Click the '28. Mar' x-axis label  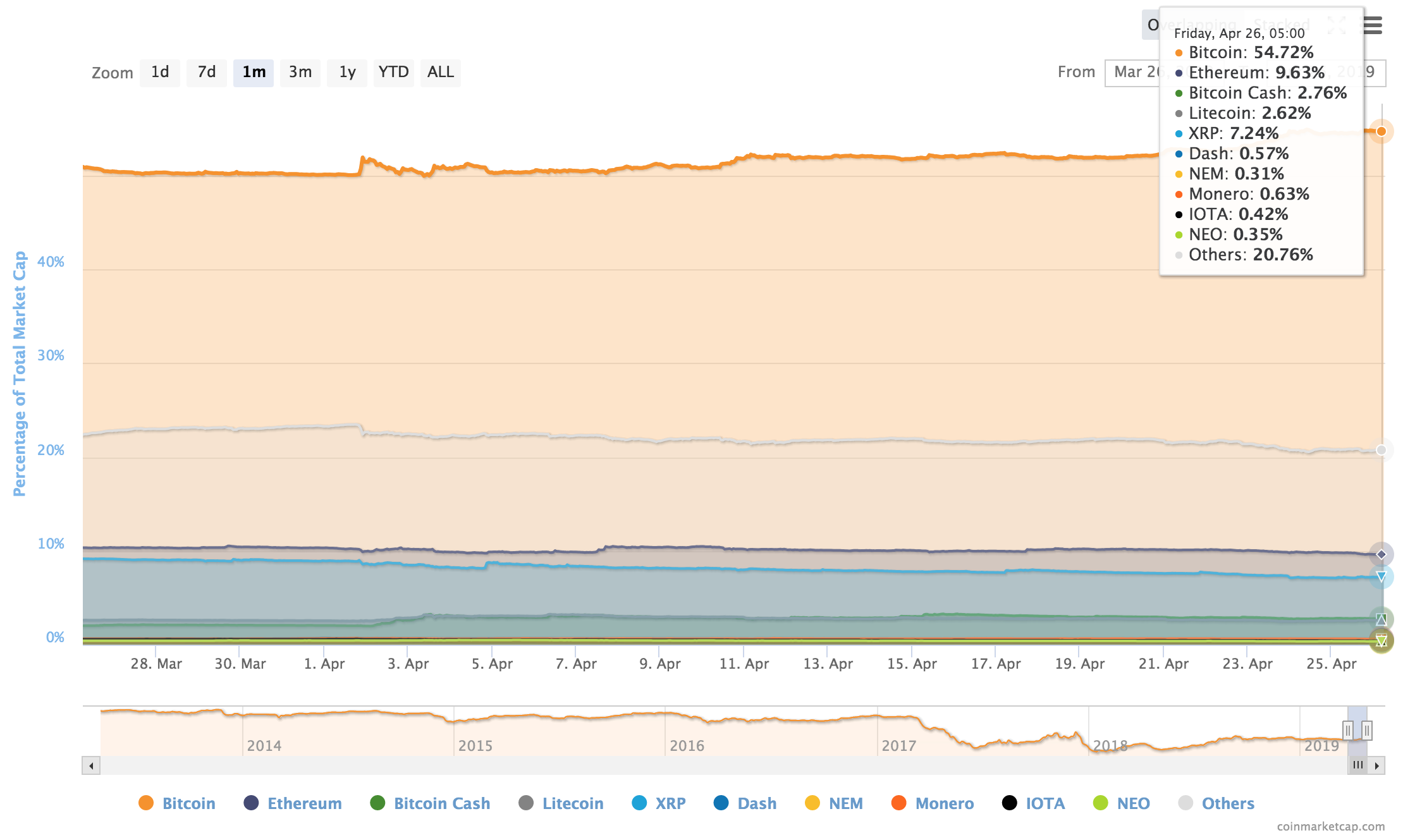coord(156,664)
